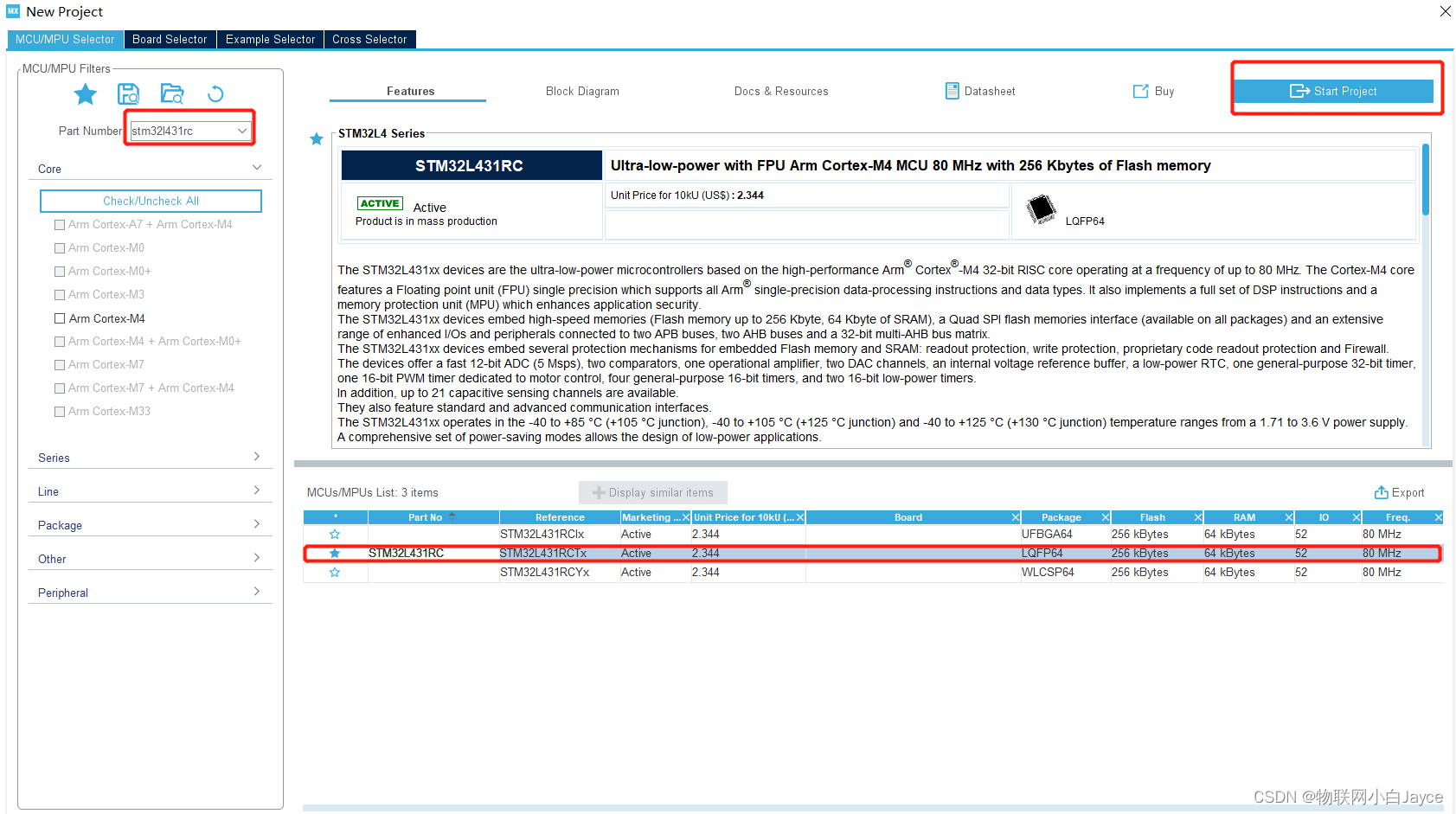Check the Arm Cortex-M7 checkbox
1456x814 pixels.
[x=60, y=365]
